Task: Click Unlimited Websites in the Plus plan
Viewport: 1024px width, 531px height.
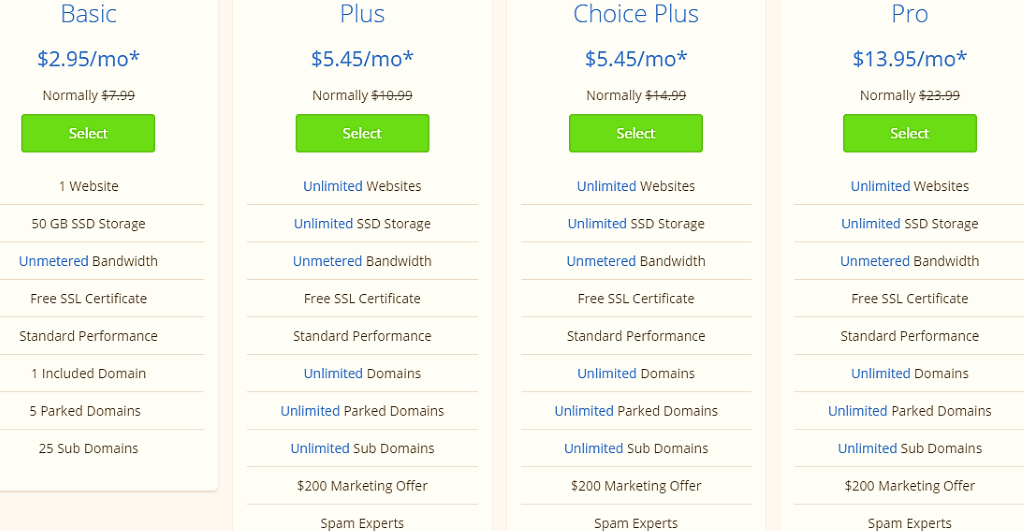Action: tap(362, 186)
